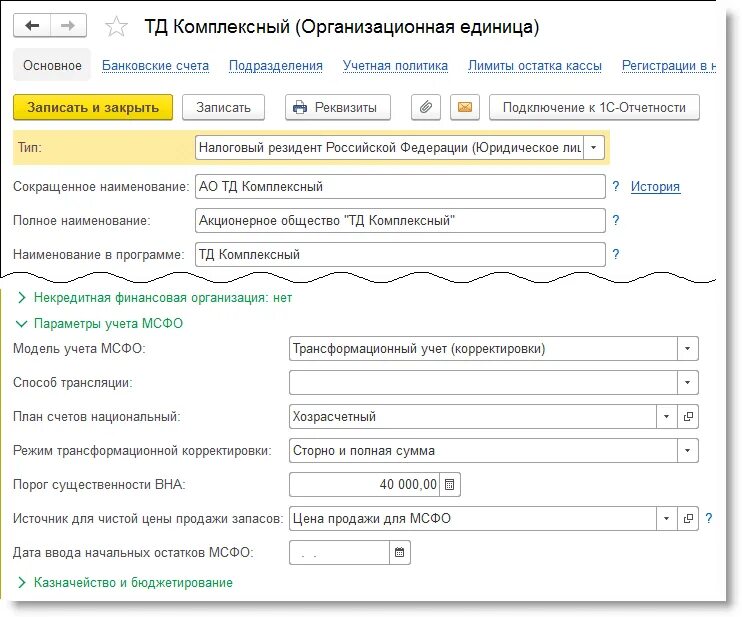Viewport: 742px width, 617px height.
Task: Click help mark next to Полное наименование
Action: point(616,220)
